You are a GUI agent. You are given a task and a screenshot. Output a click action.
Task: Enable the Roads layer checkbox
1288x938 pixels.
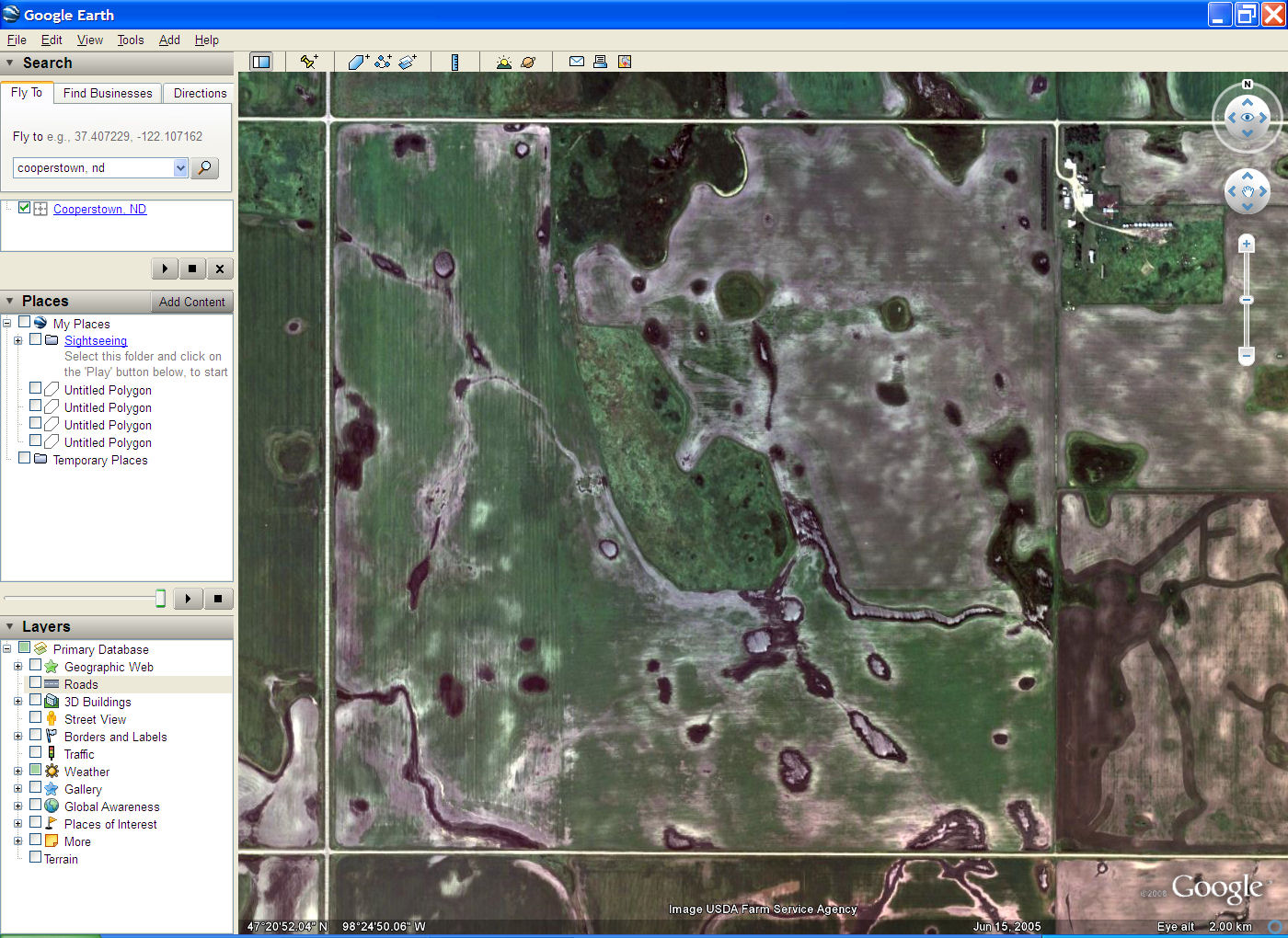click(x=35, y=682)
